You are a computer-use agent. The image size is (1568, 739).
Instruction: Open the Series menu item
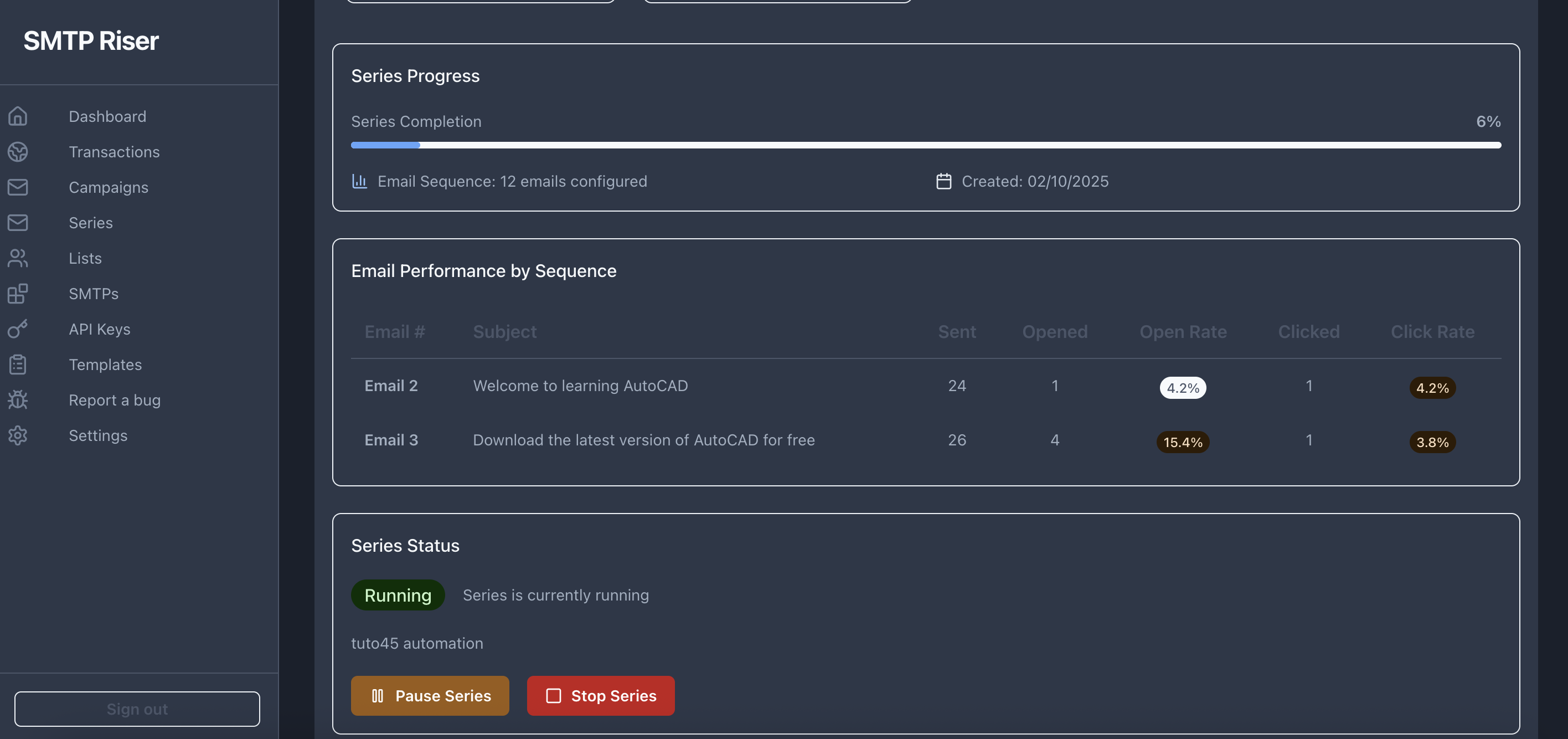click(x=91, y=222)
